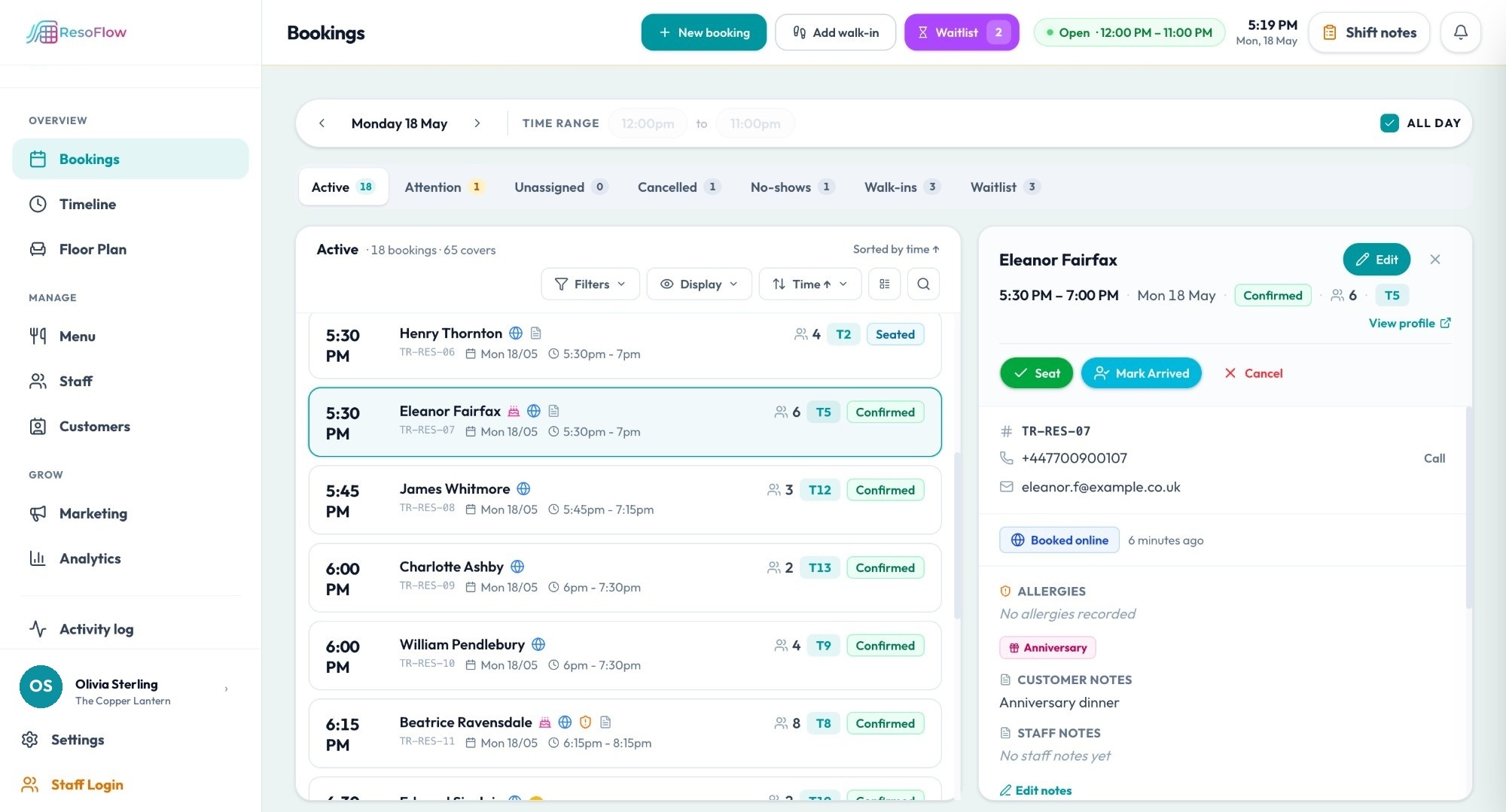Click email icon beside eleanor.f@example.co.uk
The image size is (1506, 812).
click(1006, 487)
